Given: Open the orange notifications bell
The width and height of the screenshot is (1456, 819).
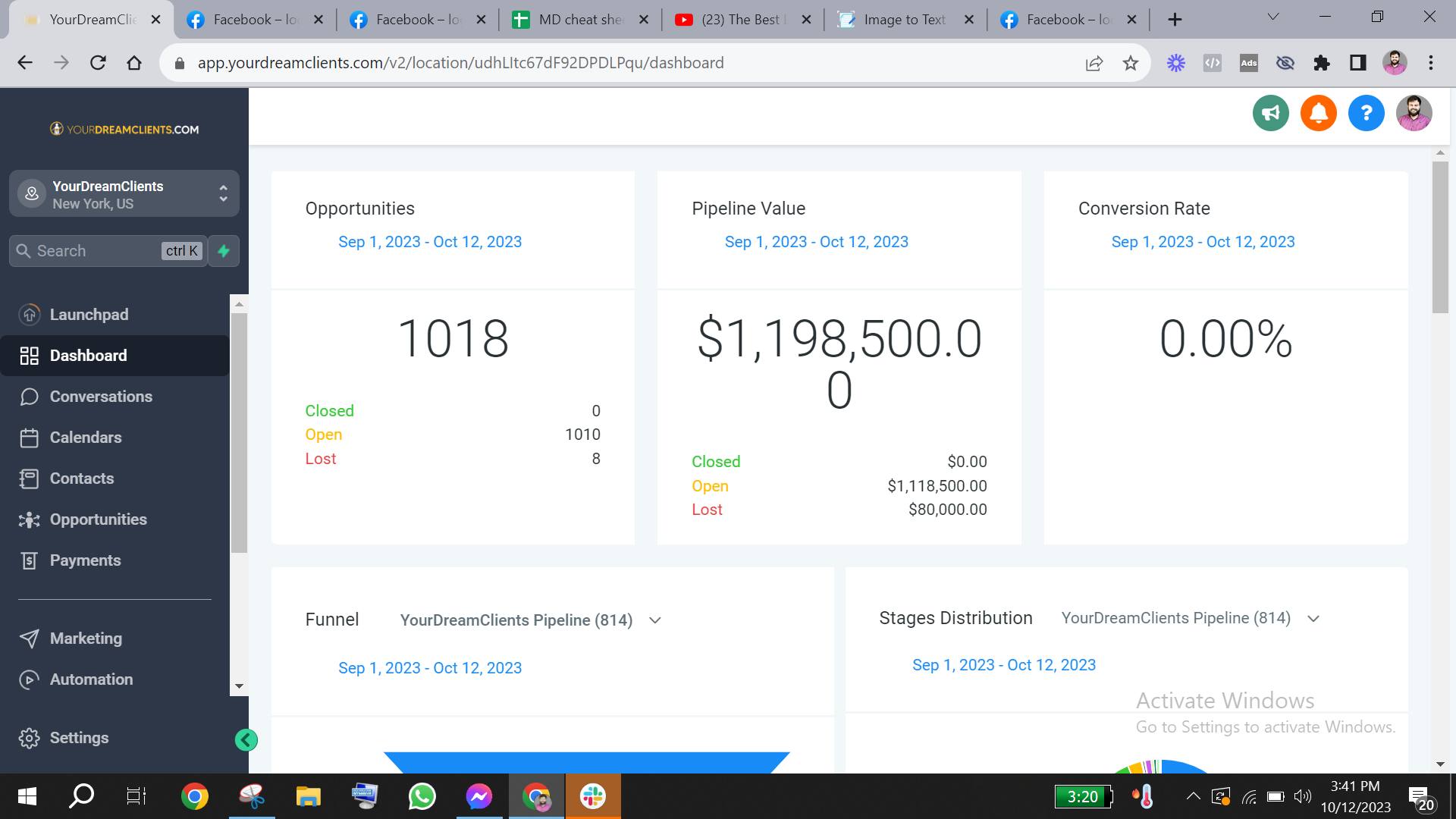Looking at the screenshot, I should point(1318,113).
